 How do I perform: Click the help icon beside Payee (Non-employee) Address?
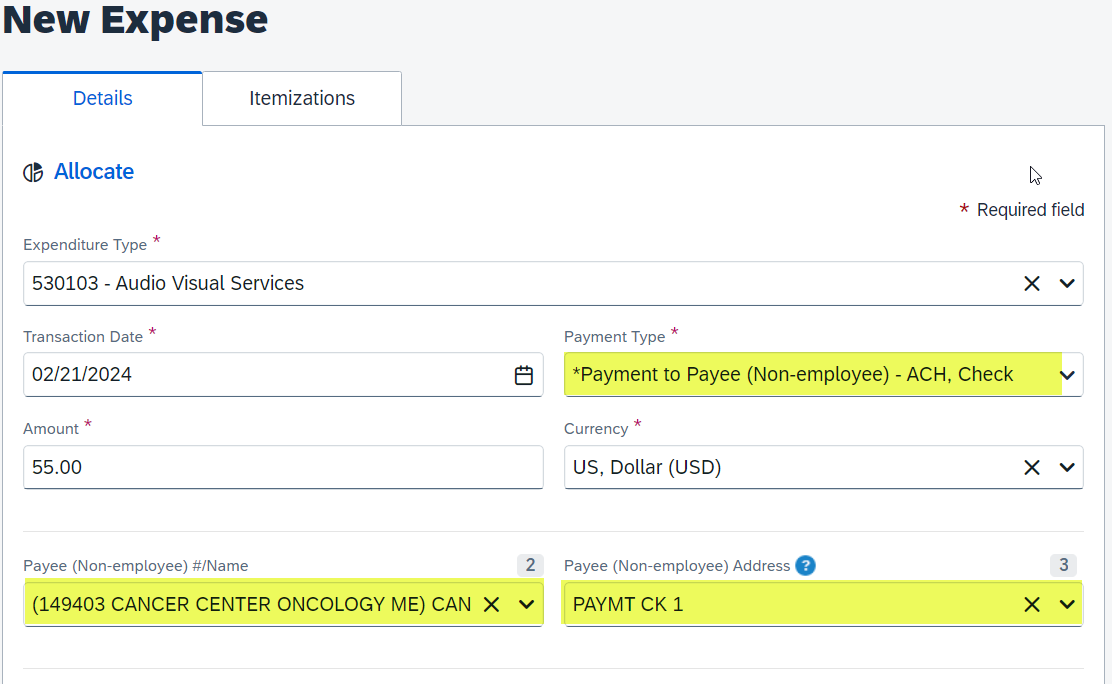(x=806, y=565)
